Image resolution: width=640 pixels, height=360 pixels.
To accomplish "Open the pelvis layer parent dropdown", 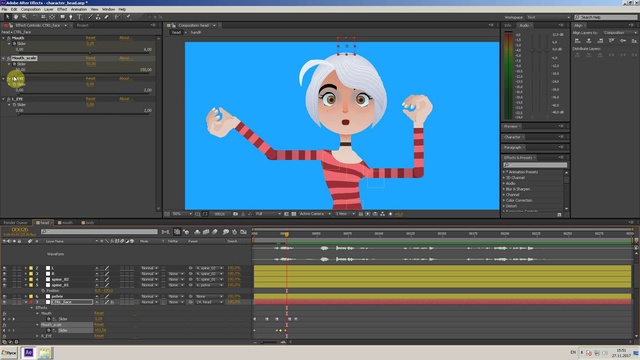I will (x=209, y=296).
